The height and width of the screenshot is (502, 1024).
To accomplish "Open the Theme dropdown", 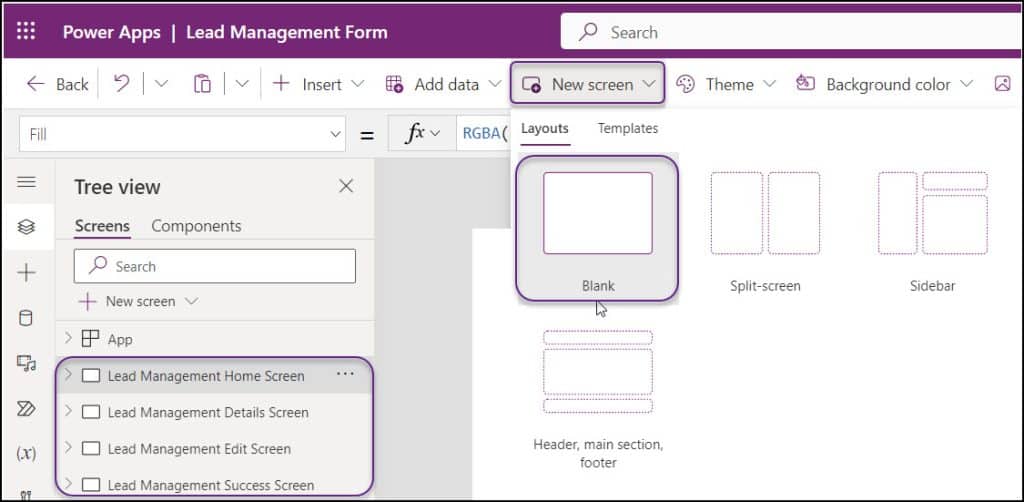I will [x=726, y=84].
